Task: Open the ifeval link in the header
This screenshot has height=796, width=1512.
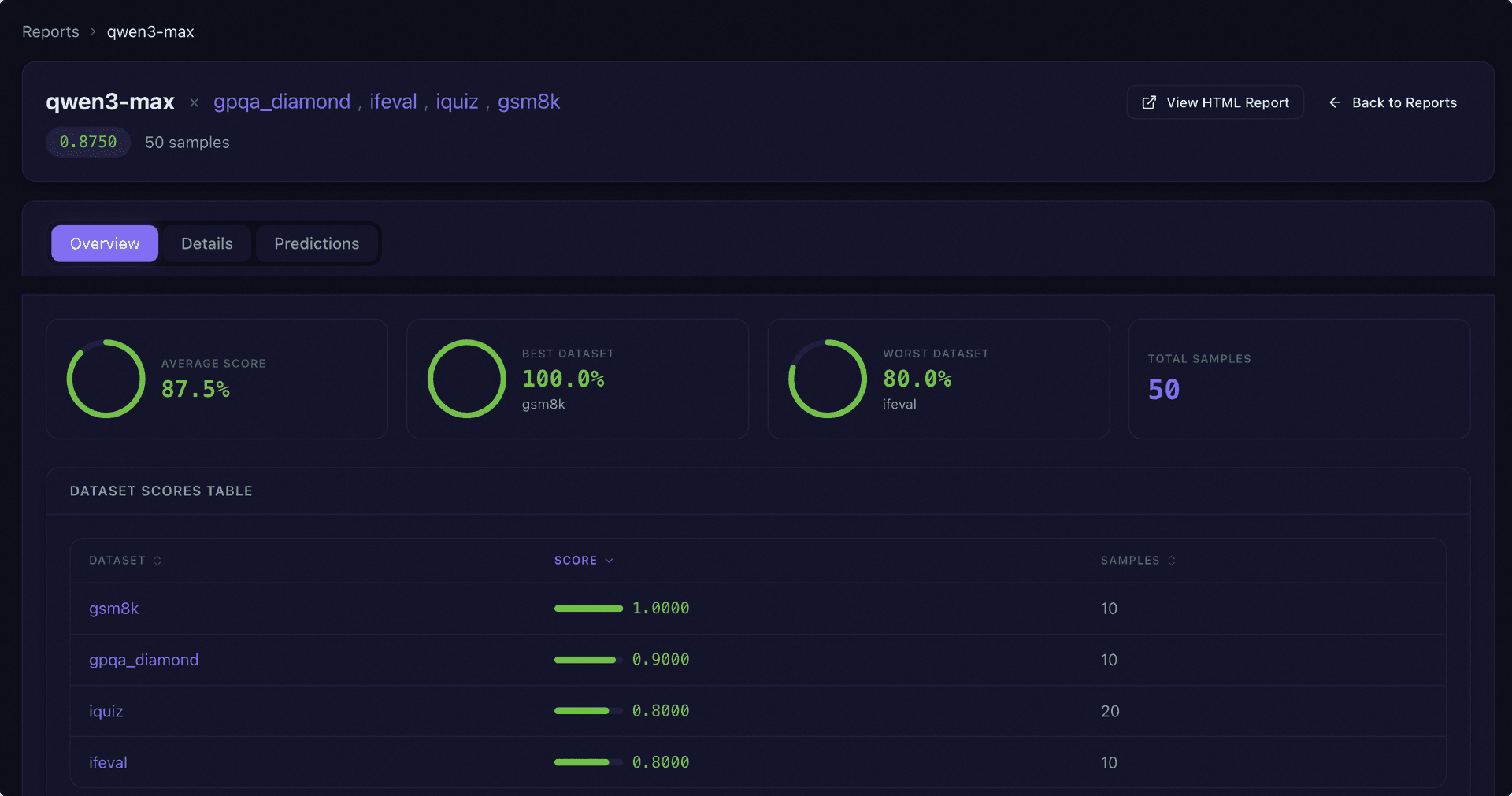Action: click(393, 102)
